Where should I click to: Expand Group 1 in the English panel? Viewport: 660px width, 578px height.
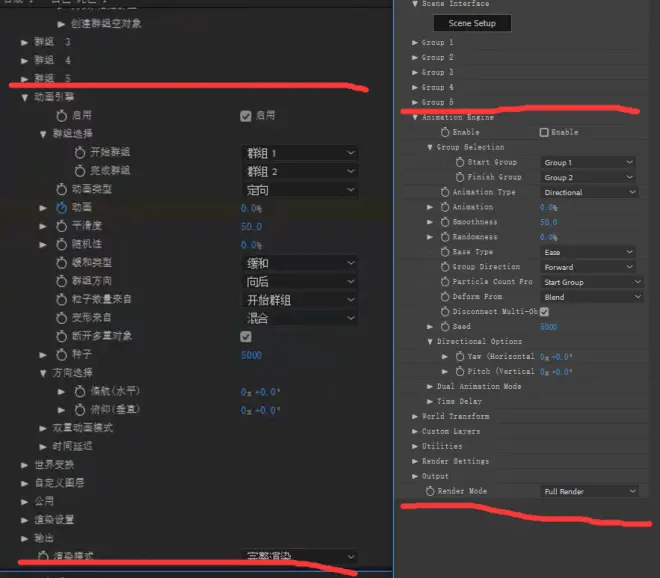click(x=415, y=43)
